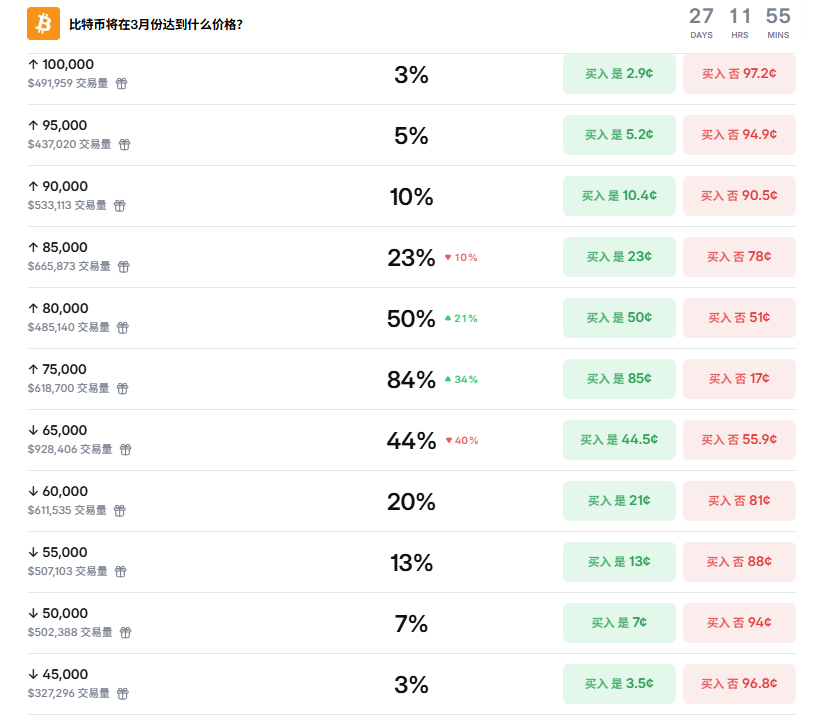Click 买入 是 2.9¢ for the 100,000 outcome
Image resolution: width=820 pixels, height=725 pixels.
coord(618,74)
